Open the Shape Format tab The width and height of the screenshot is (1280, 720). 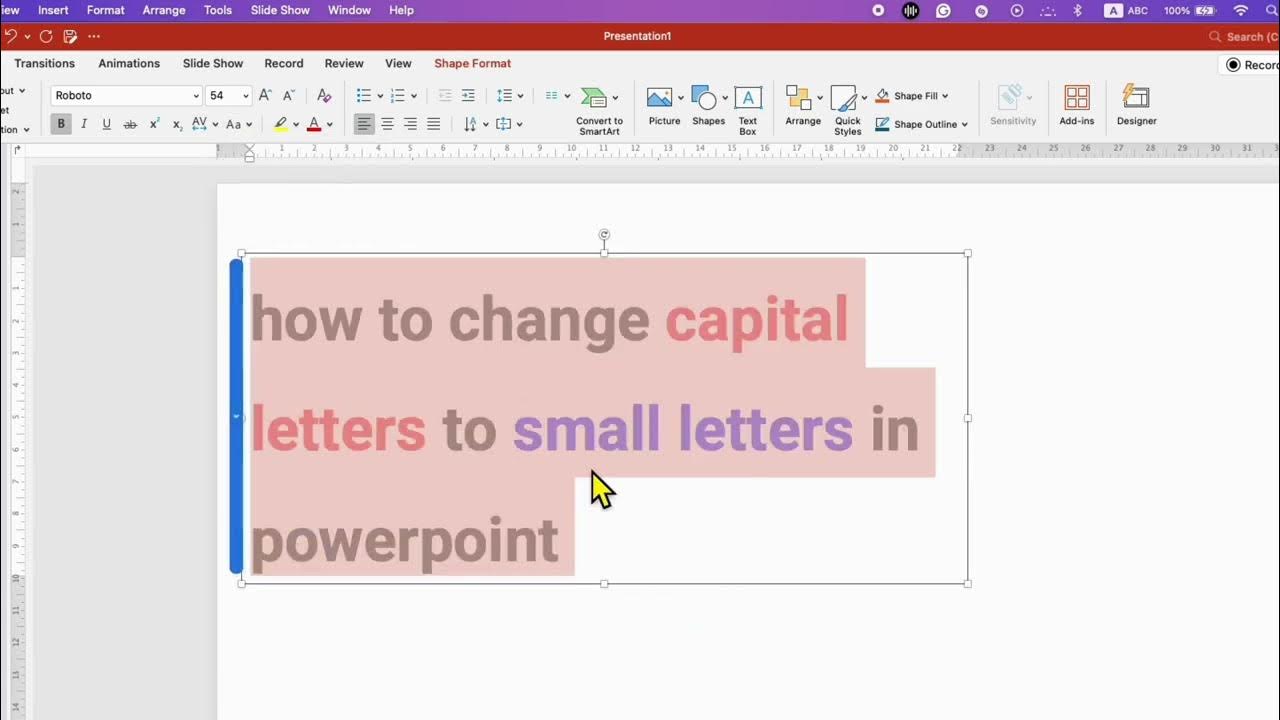[472, 63]
